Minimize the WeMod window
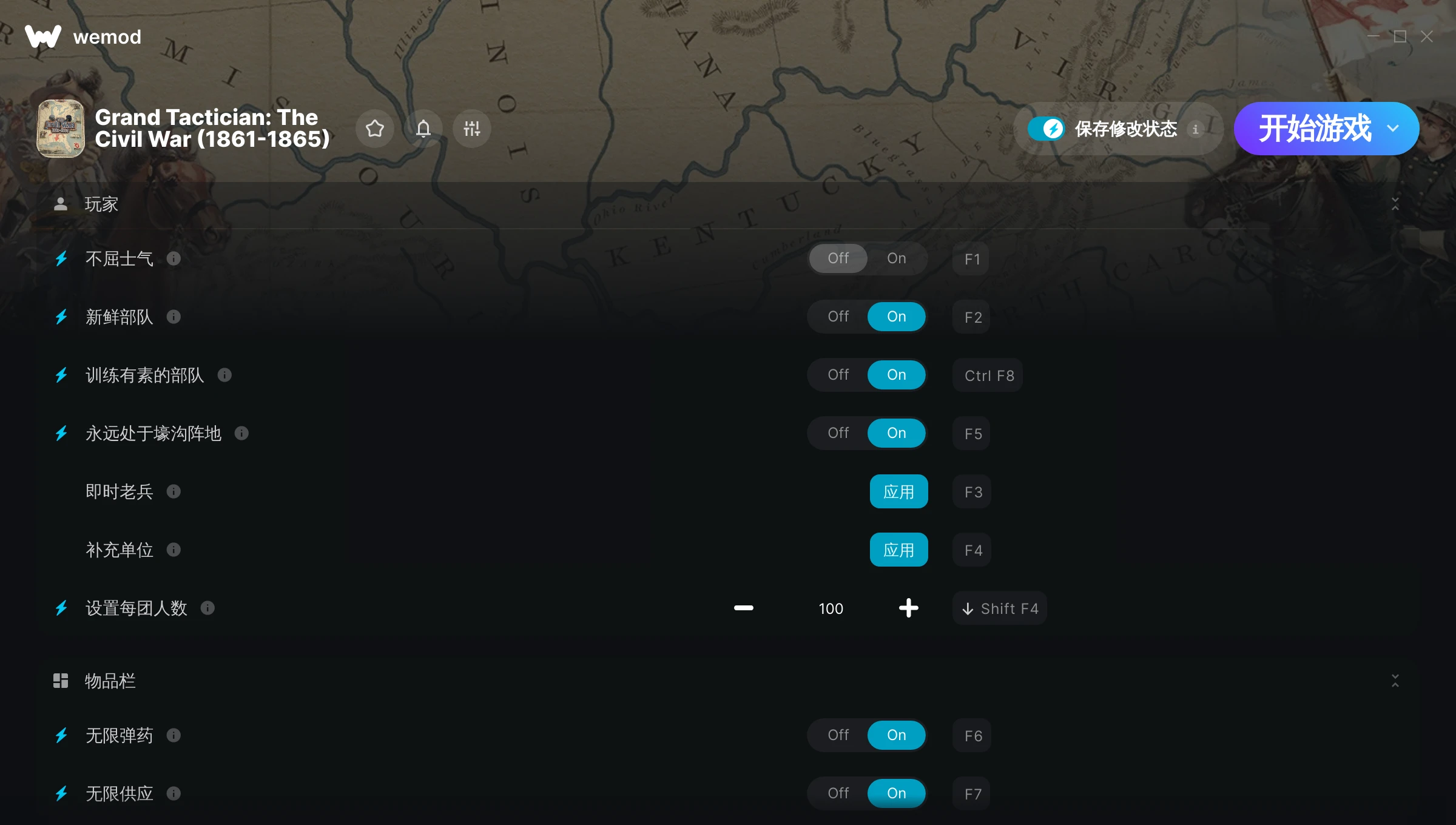The width and height of the screenshot is (1456, 825). tap(1373, 36)
